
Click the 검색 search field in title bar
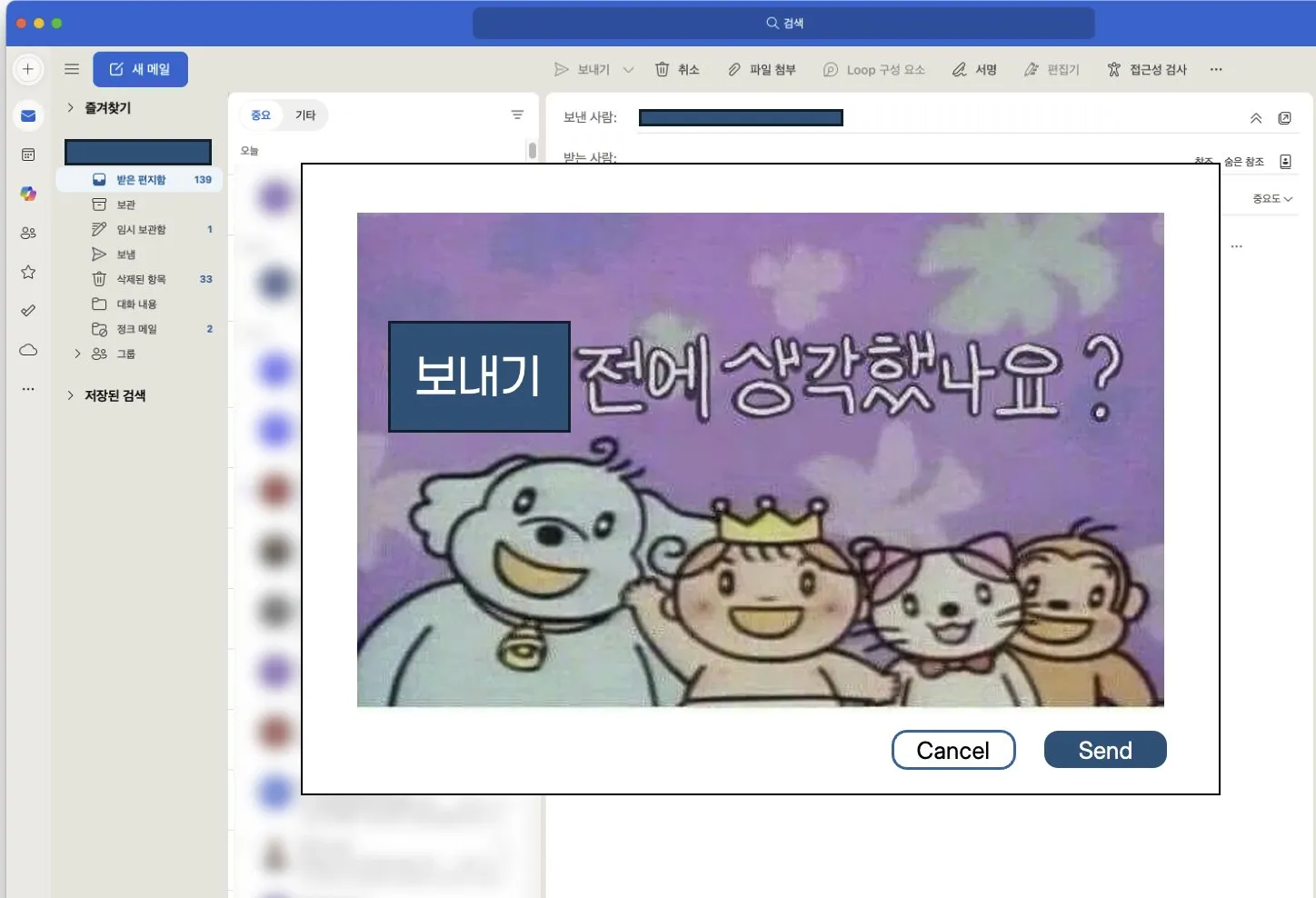(x=783, y=23)
